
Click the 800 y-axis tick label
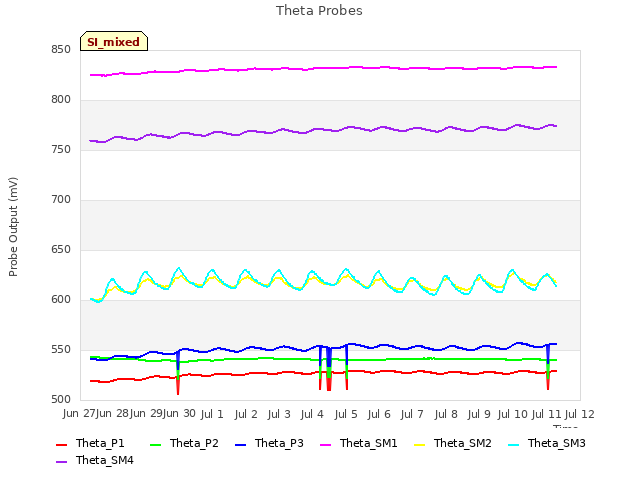[x=61, y=100]
